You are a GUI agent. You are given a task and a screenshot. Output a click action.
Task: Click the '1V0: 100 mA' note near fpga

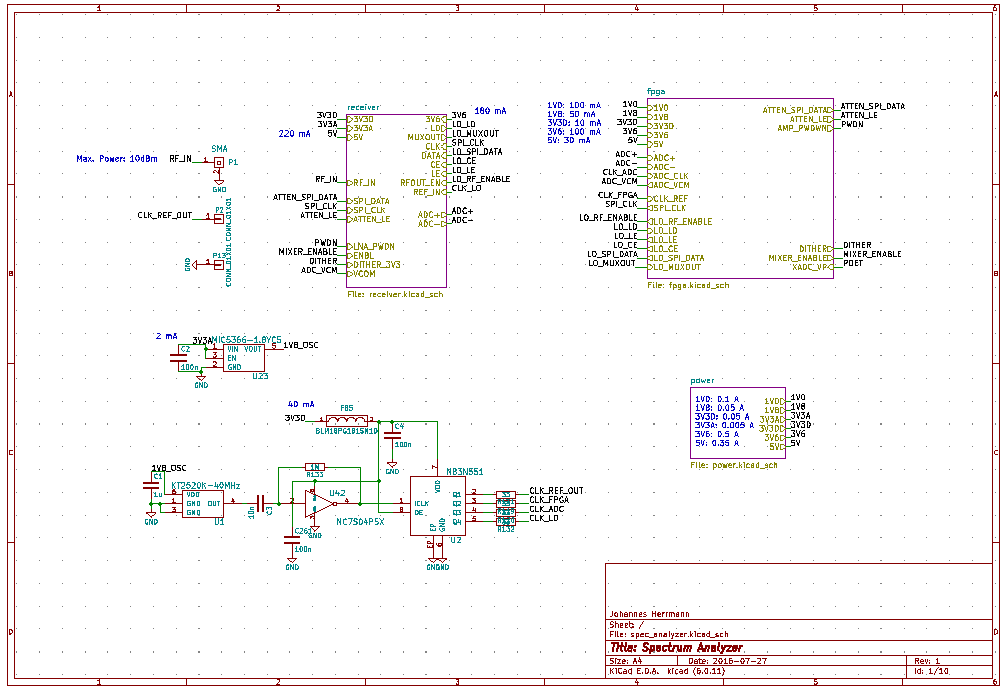(574, 105)
